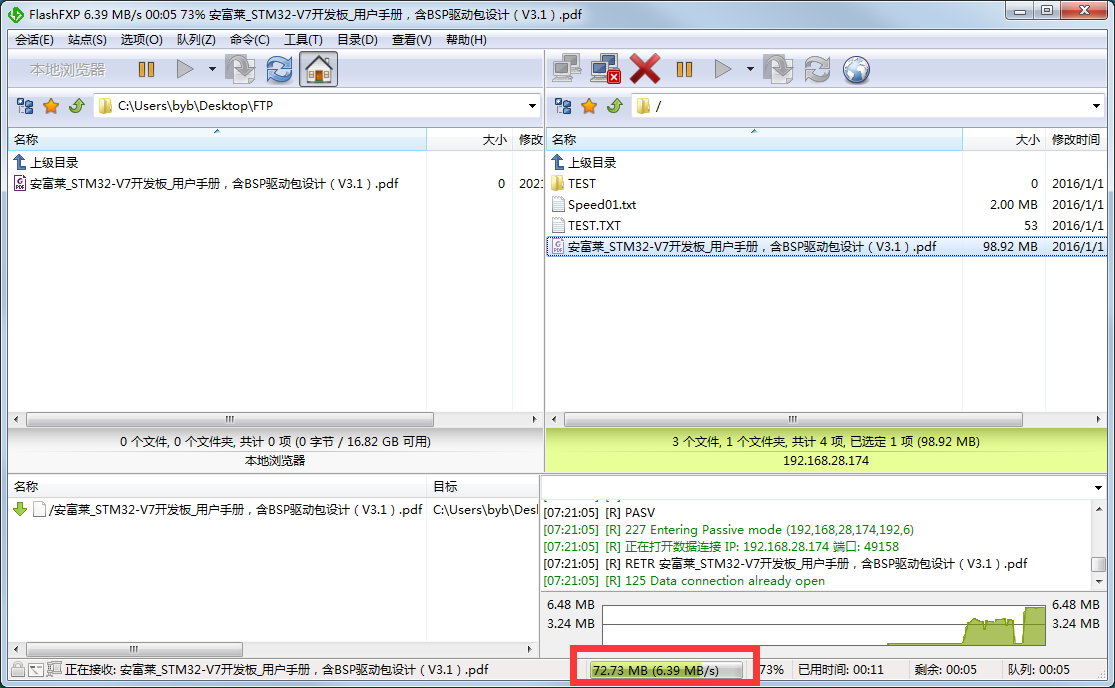Sort the remote list by the 大小 column header
Screen dimensions: 1115x688
pos(1003,139)
